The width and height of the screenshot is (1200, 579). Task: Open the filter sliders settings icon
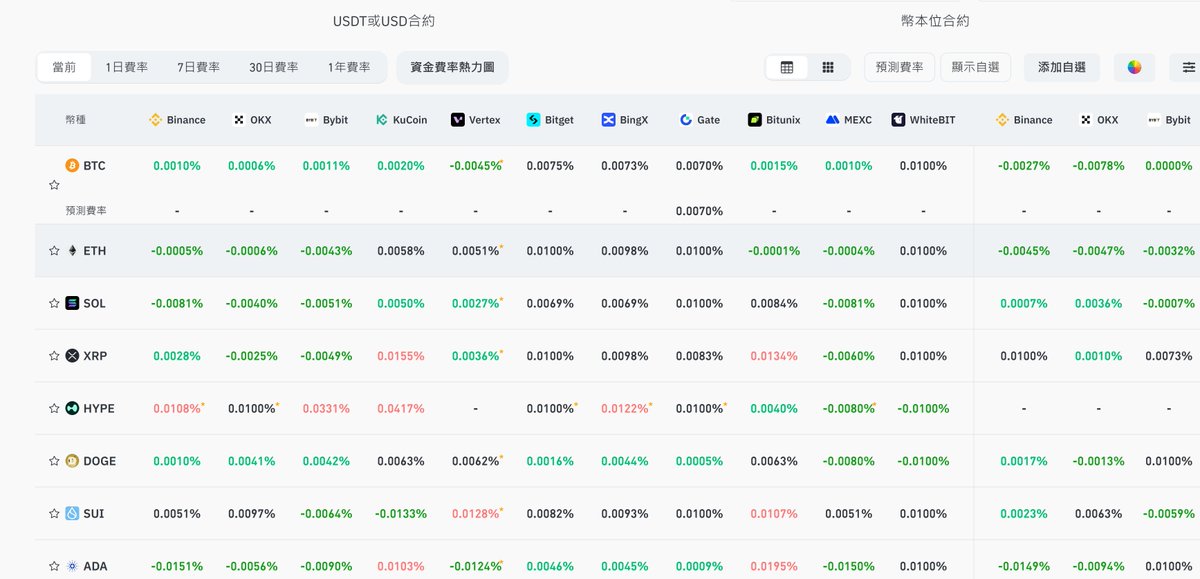tap(1188, 67)
